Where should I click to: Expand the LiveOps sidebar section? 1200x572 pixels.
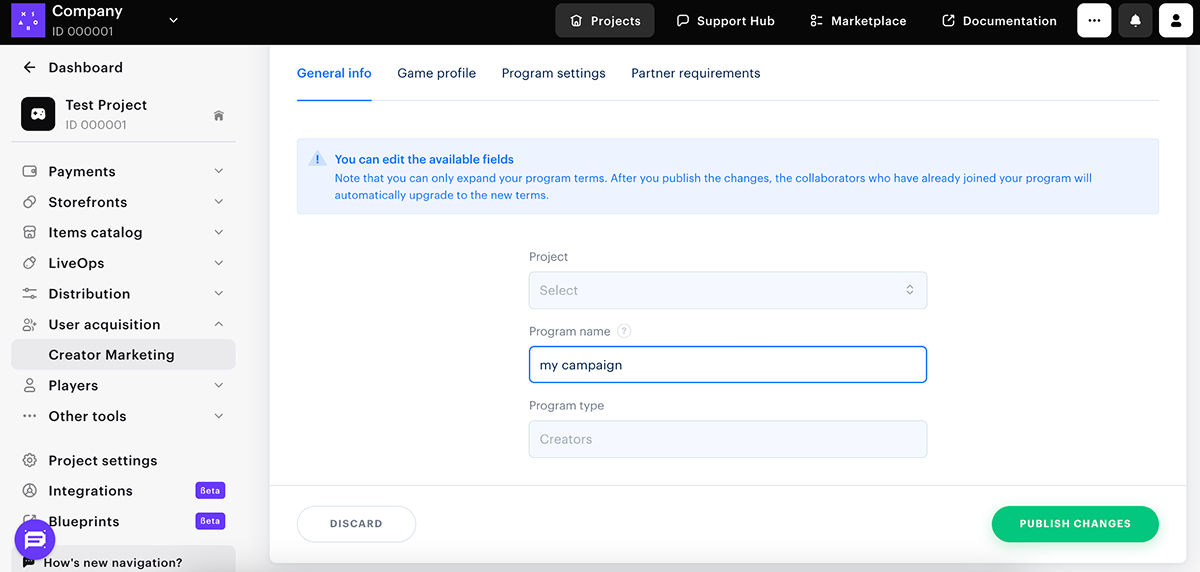[x=219, y=264]
